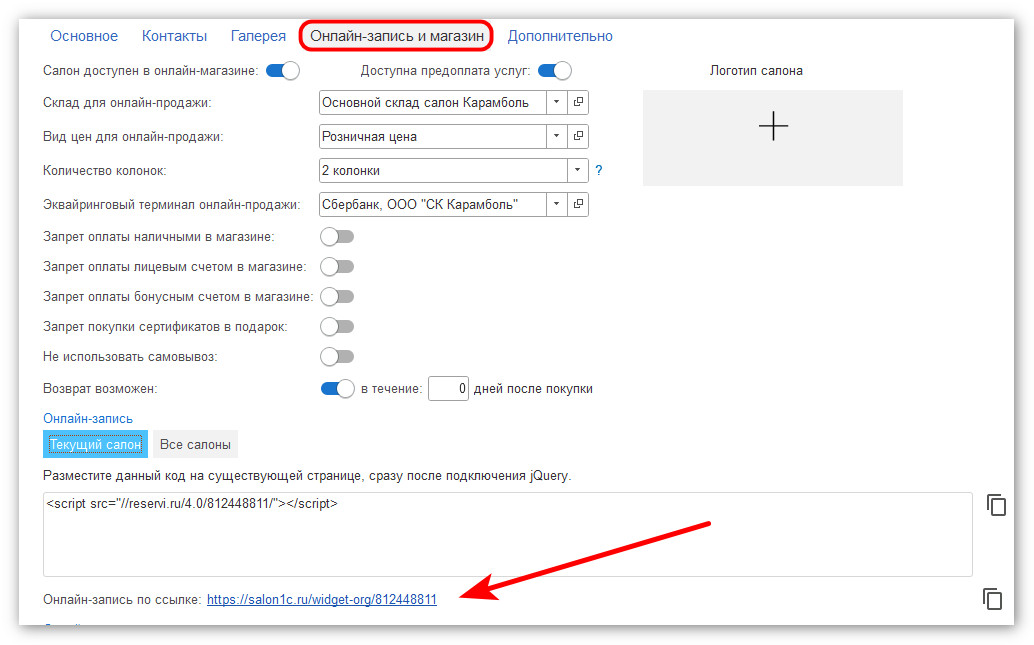Open the online sales warehouse record via its open icon

[578, 102]
